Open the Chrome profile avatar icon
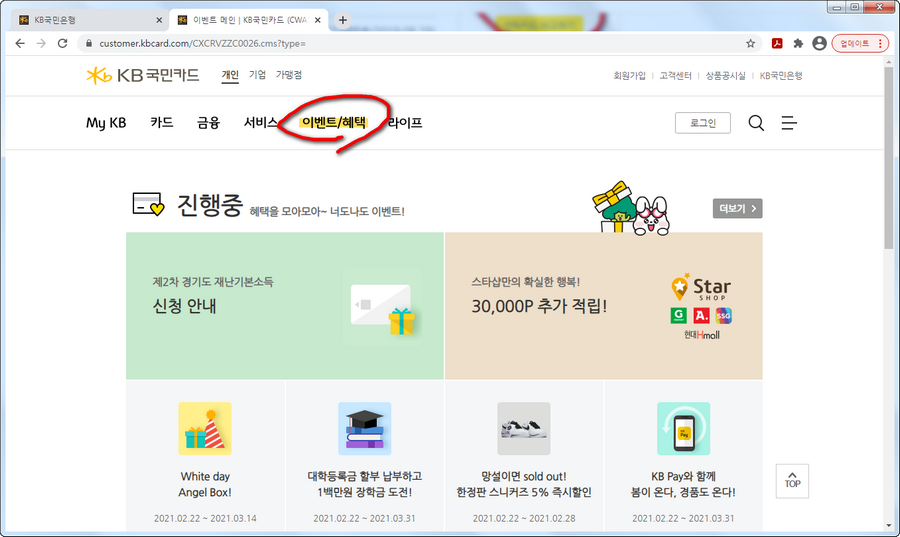Viewport: 900px width, 537px height. (x=819, y=44)
